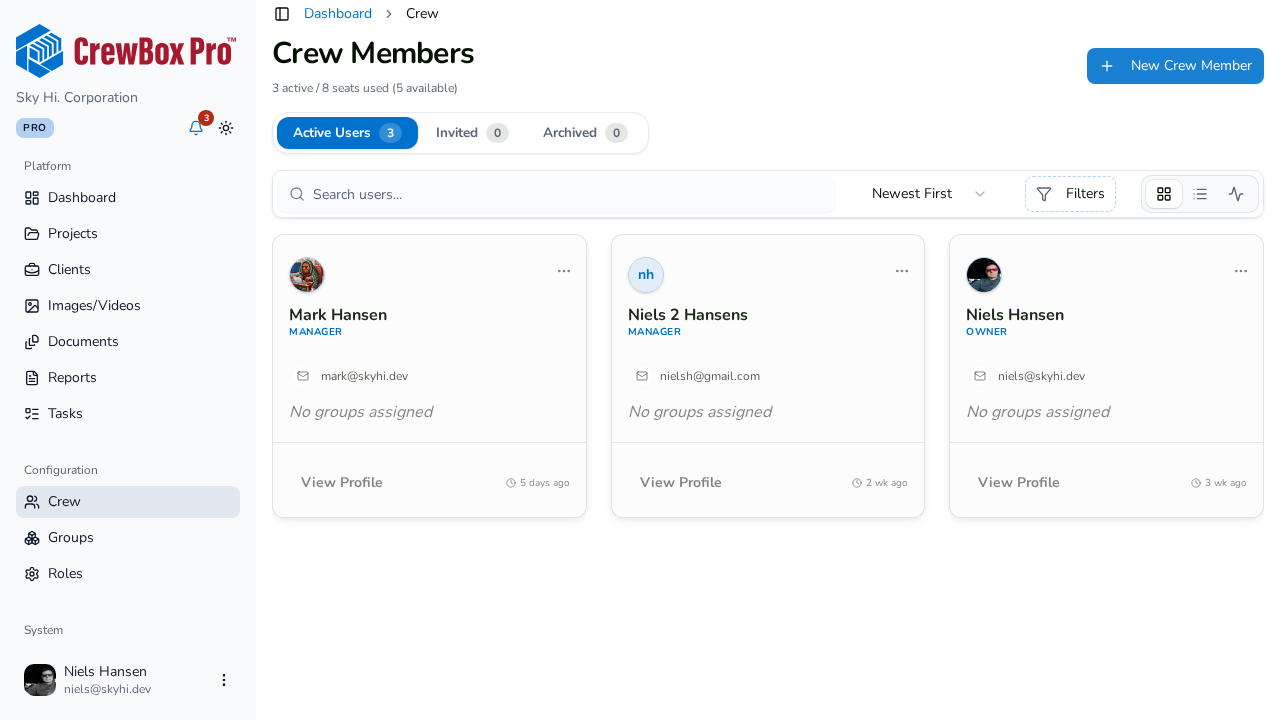Go to Reports in the sidebar
This screenshot has height=720, width=1280.
128,378
